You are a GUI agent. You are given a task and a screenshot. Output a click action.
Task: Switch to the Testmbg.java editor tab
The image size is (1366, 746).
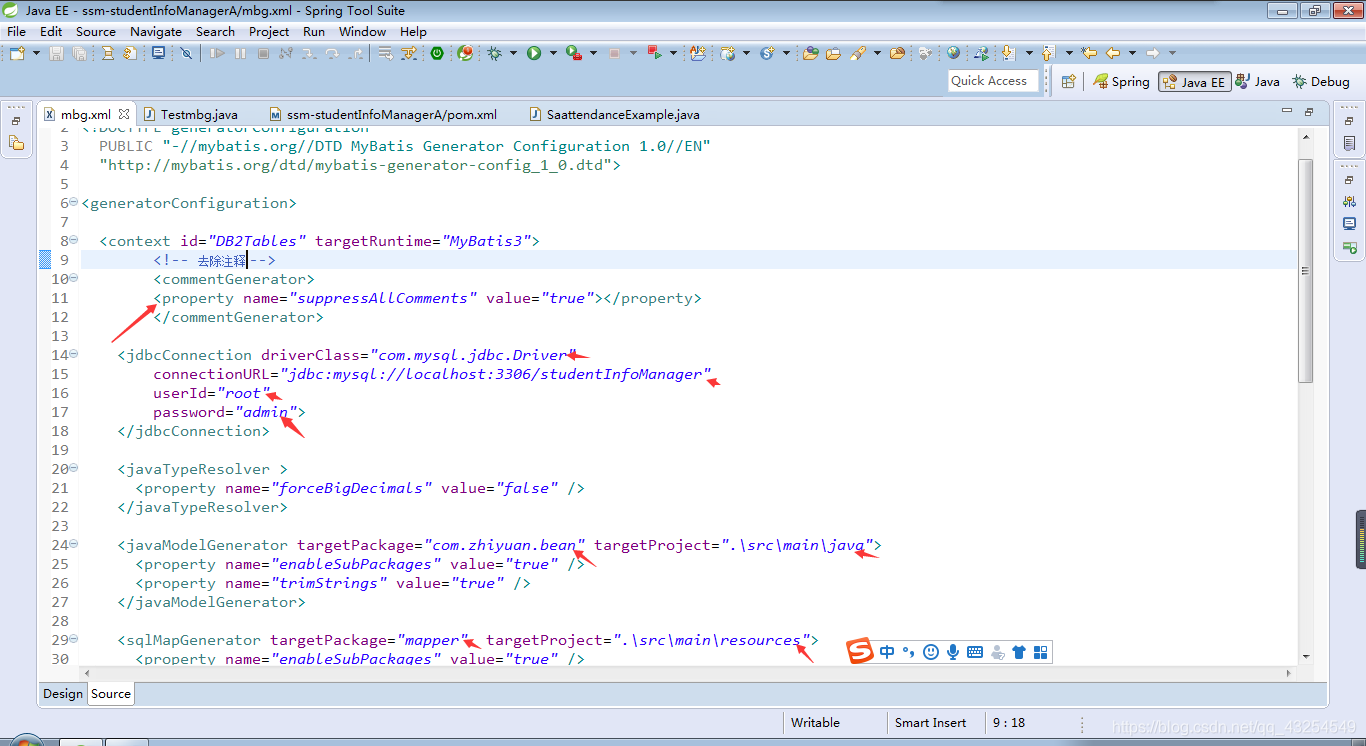pos(190,114)
